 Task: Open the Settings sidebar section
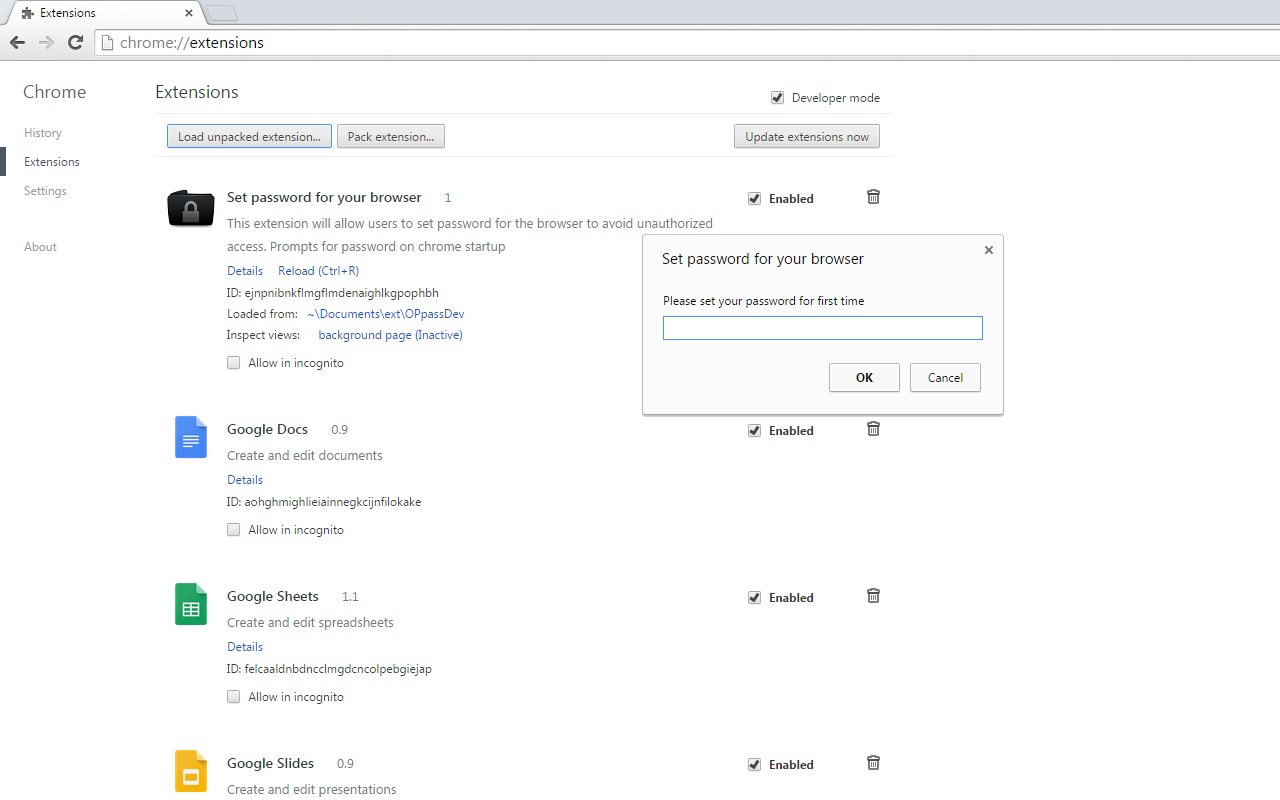[45, 190]
